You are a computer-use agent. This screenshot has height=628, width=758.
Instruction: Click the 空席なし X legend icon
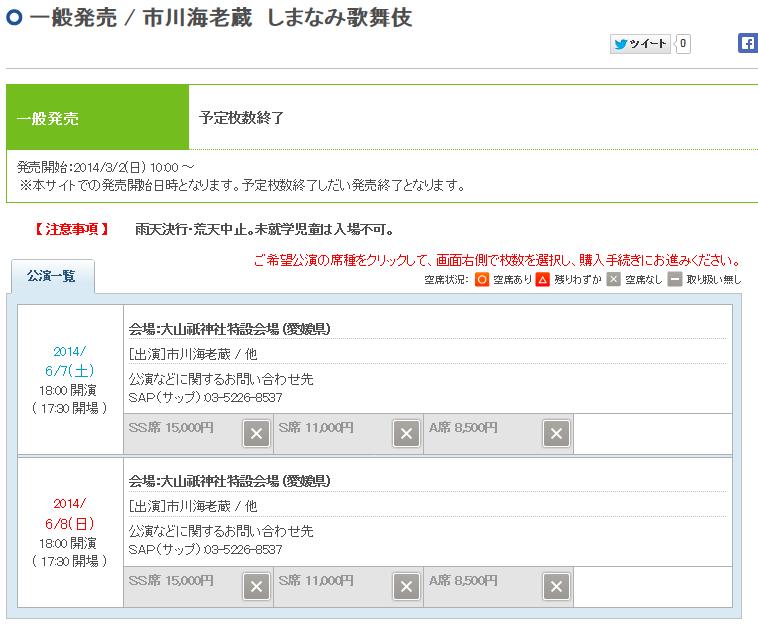[613, 280]
